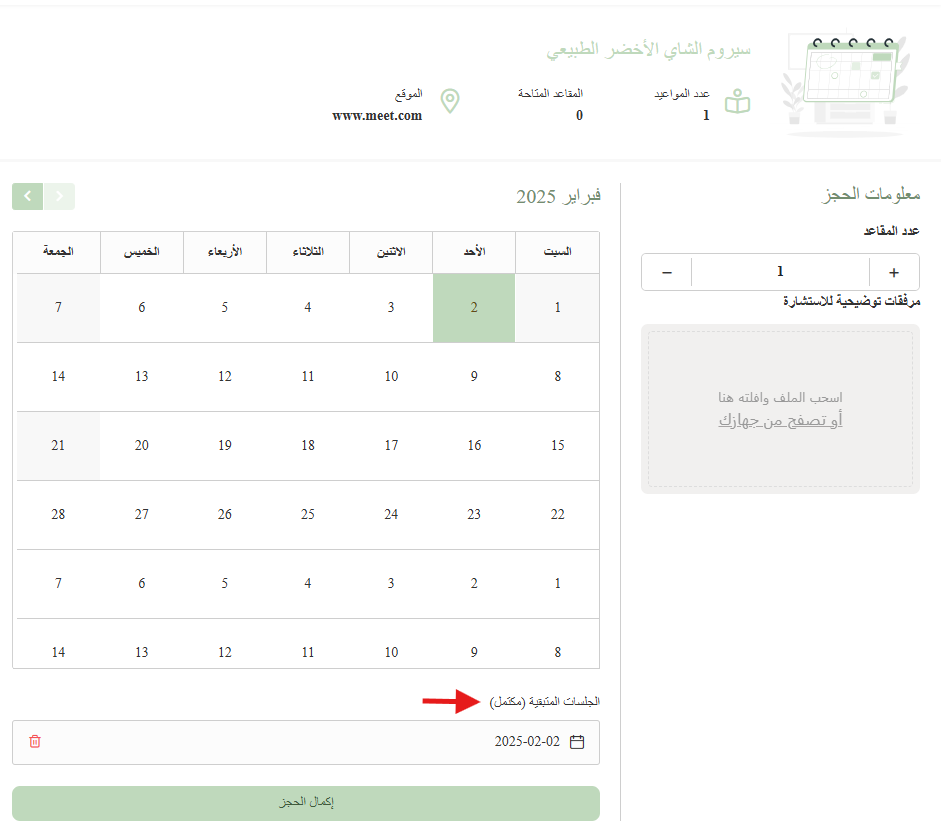Click the الجلسات المتبقية (مكتمل) label
941x827 pixels.
click(544, 701)
